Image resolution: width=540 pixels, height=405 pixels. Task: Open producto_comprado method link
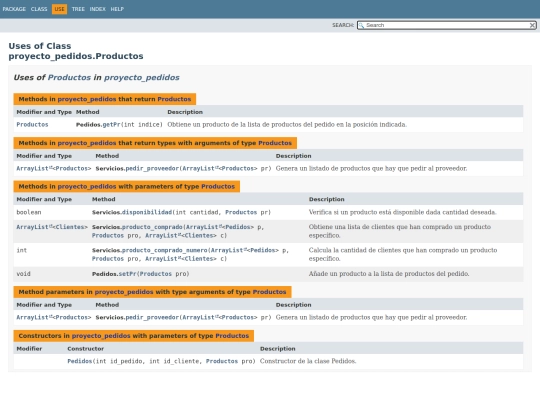(x=152, y=227)
